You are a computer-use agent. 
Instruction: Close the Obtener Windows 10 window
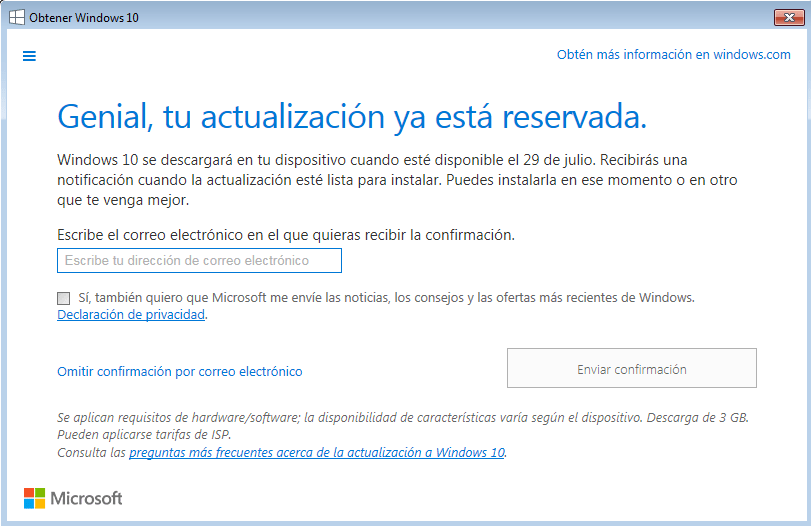coord(789,17)
